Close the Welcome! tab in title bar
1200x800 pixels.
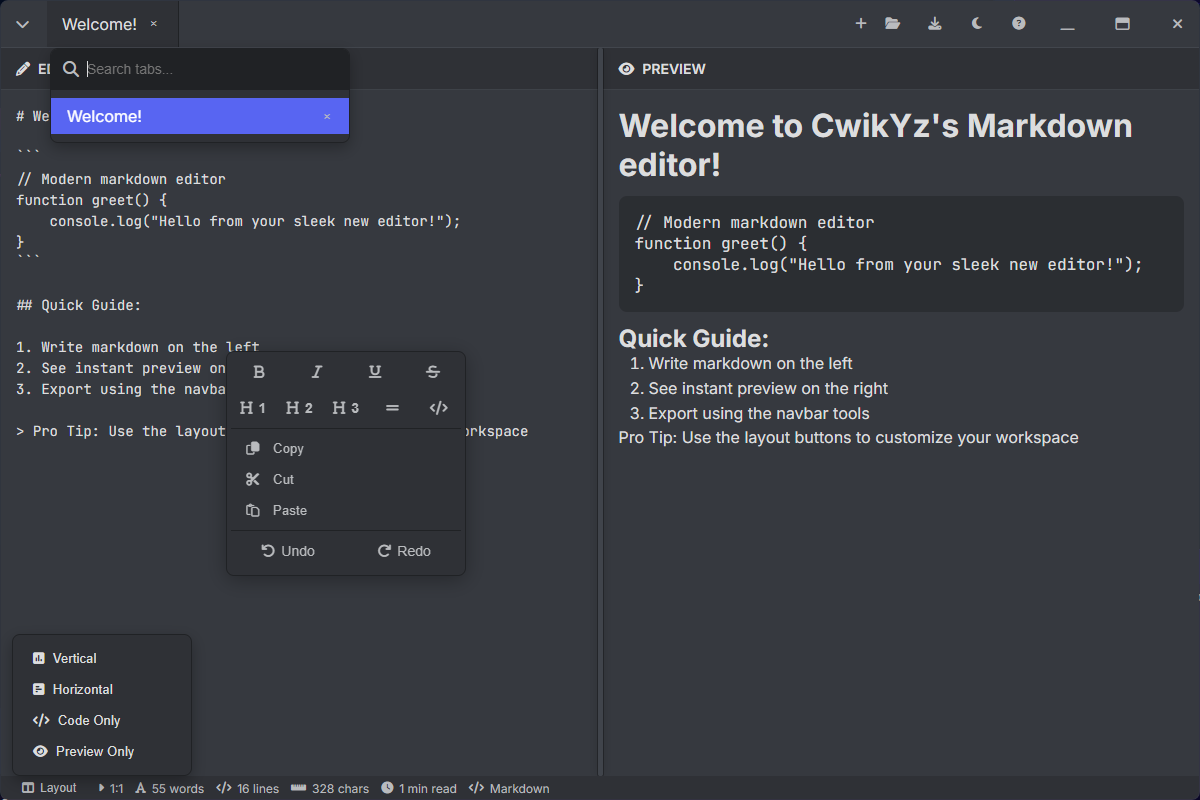(x=153, y=24)
